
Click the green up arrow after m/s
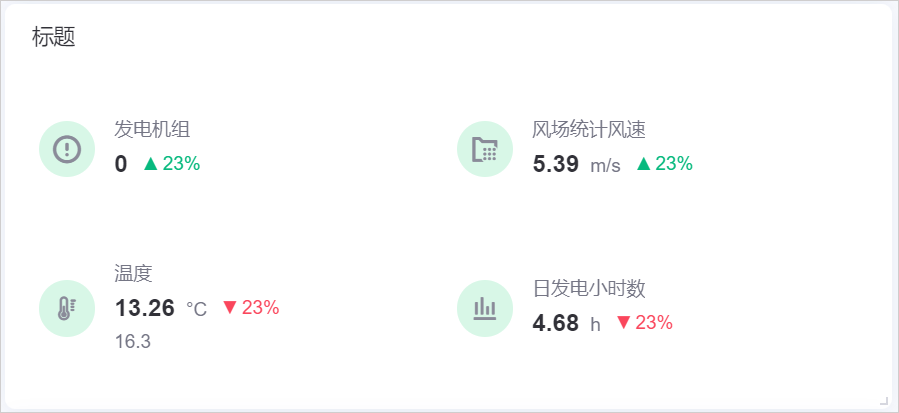[x=644, y=164]
